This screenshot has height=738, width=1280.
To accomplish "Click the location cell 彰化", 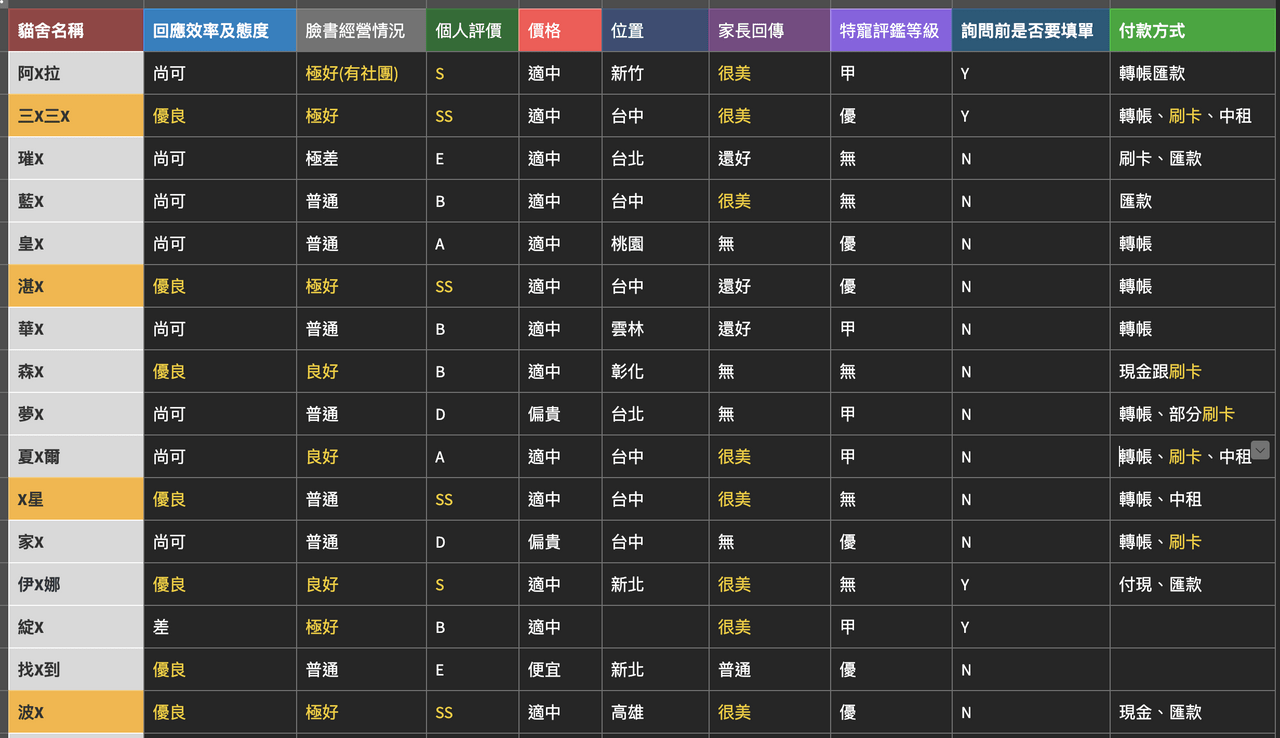I will click(655, 372).
